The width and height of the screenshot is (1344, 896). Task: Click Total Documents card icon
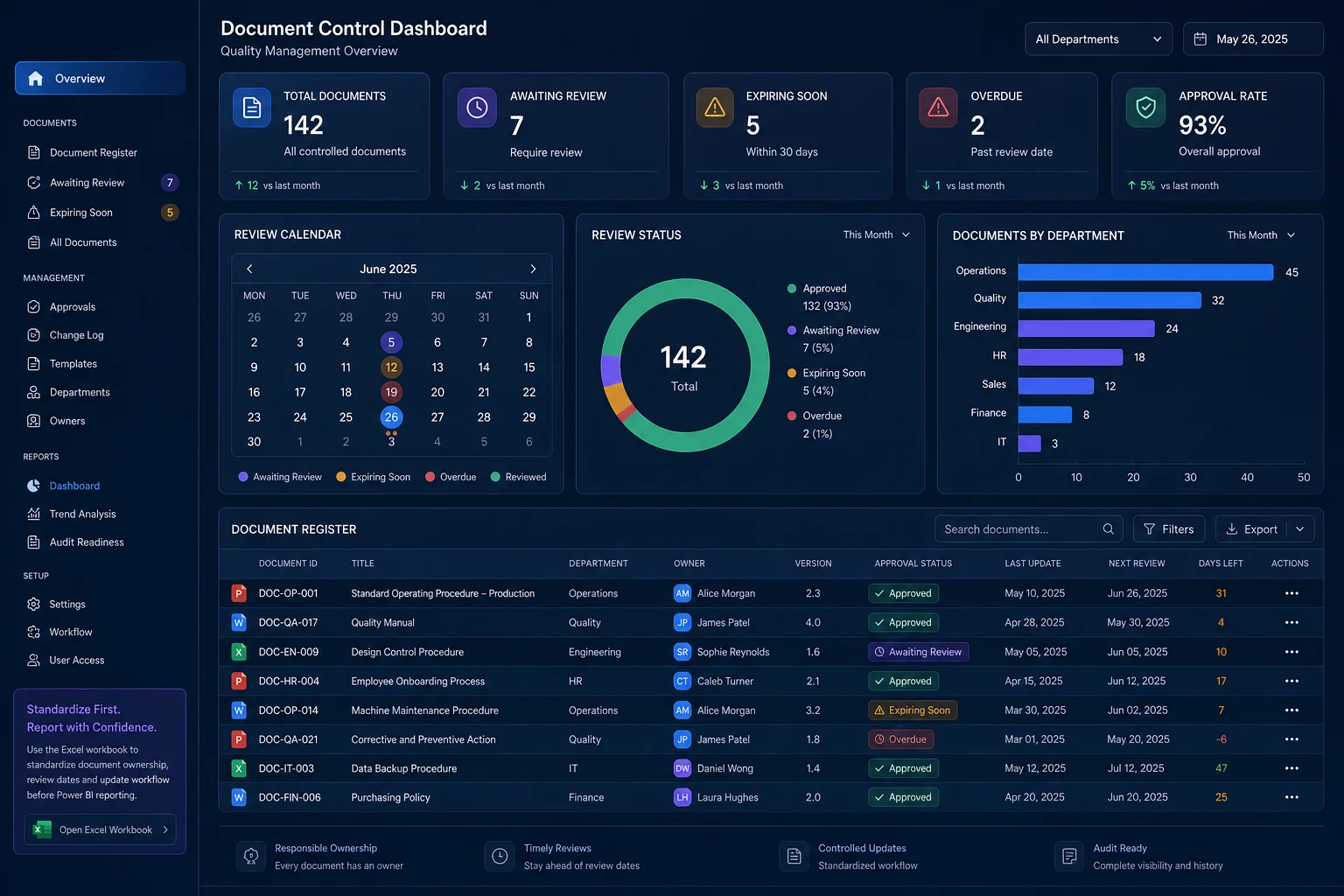[x=252, y=108]
